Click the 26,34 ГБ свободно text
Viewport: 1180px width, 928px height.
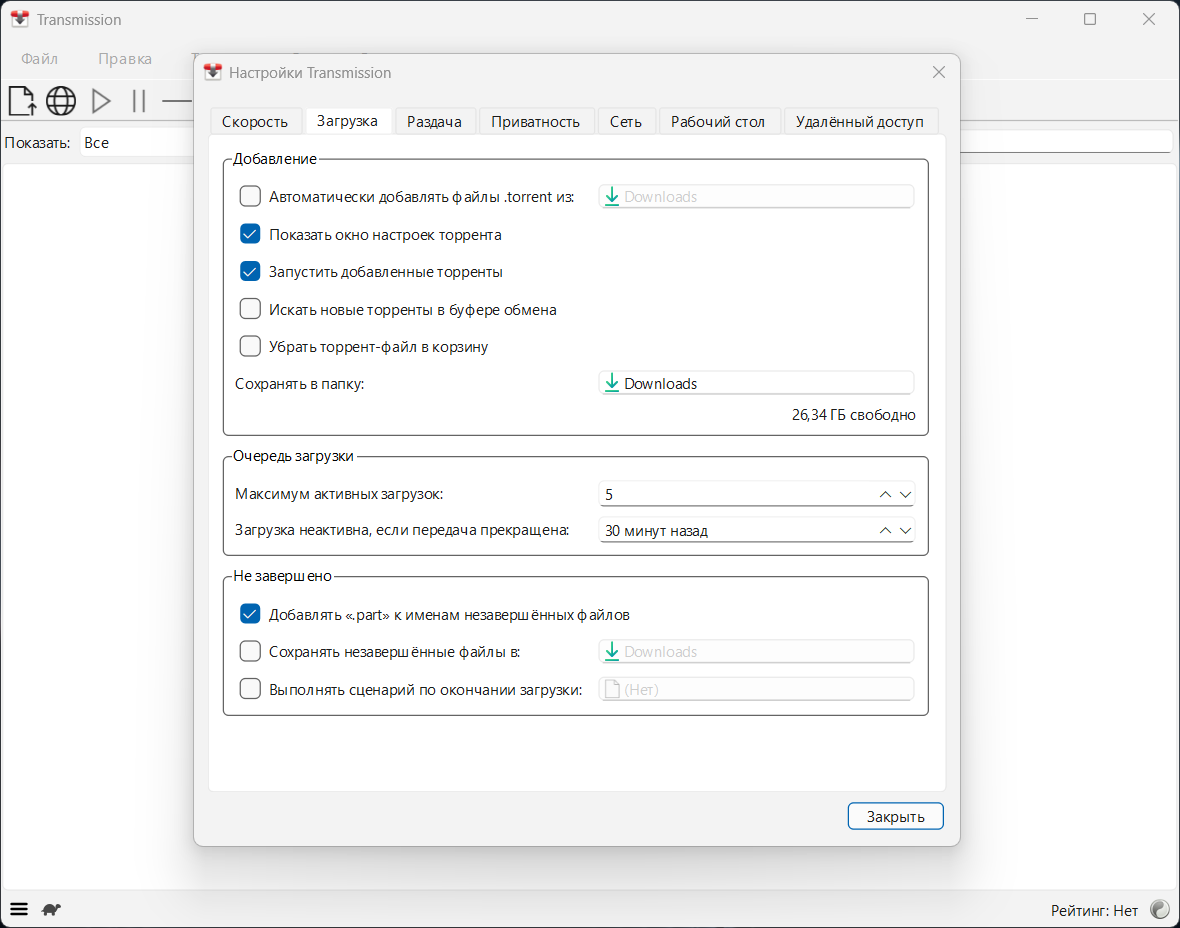tap(853, 415)
